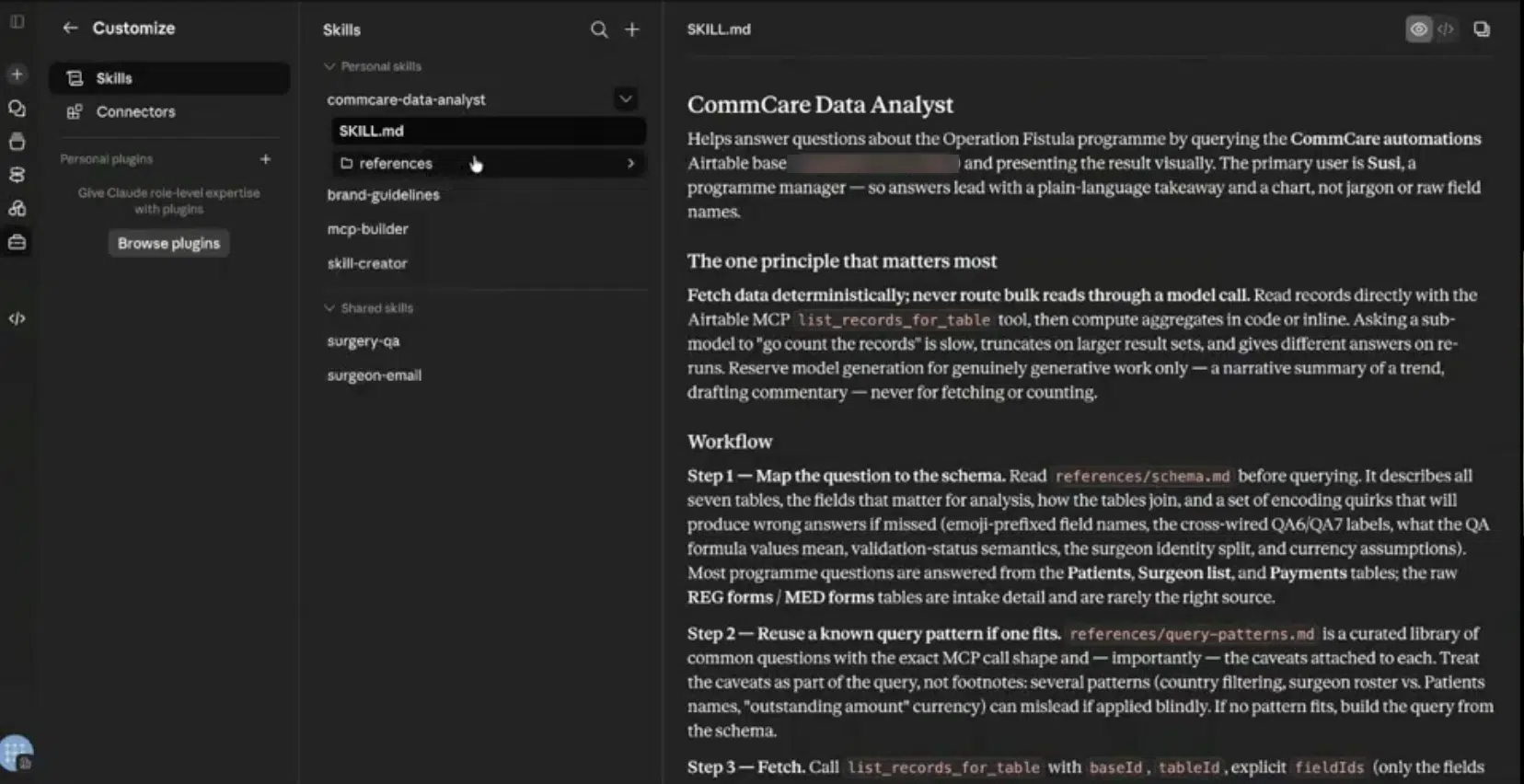Open the user profile avatar

pyautogui.click(x=17, y=753)
